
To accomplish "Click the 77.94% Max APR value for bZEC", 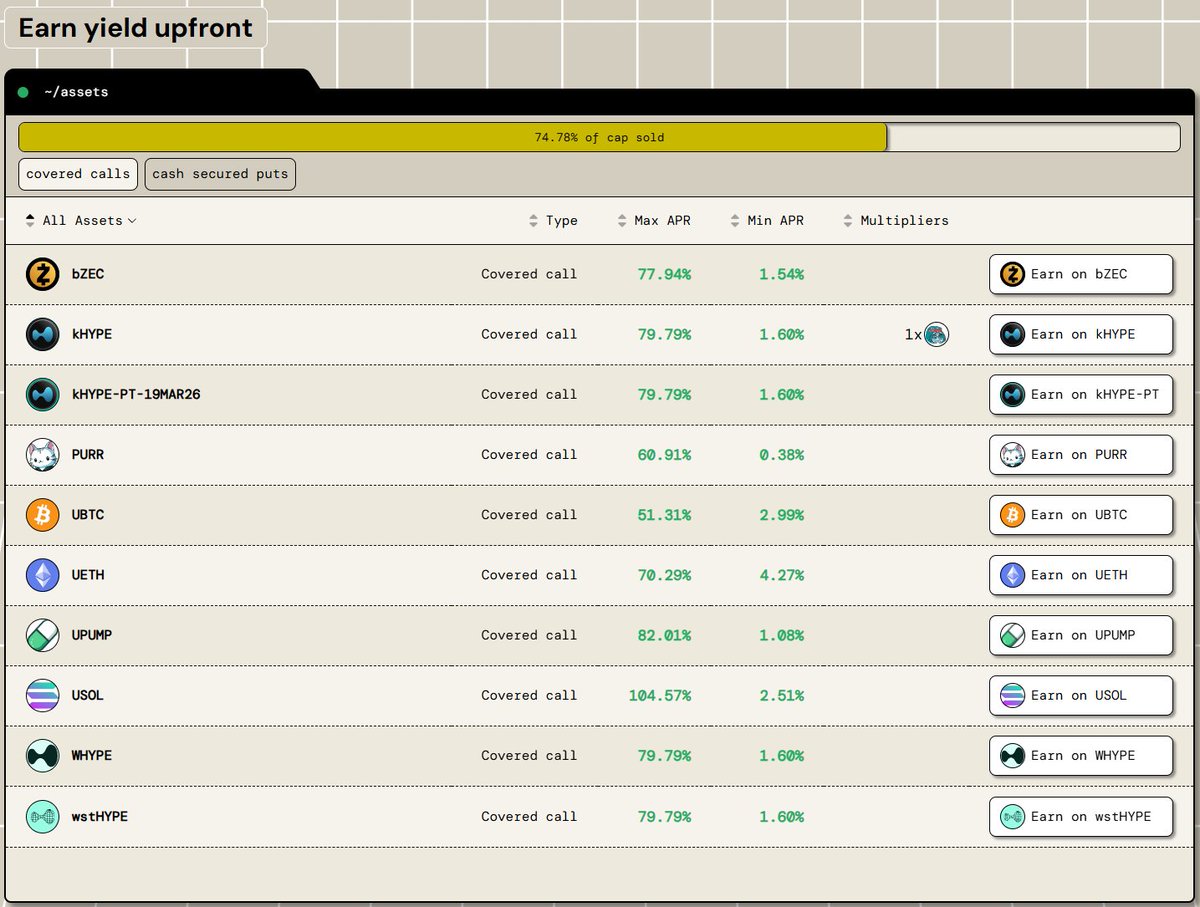I will (664, 274).
